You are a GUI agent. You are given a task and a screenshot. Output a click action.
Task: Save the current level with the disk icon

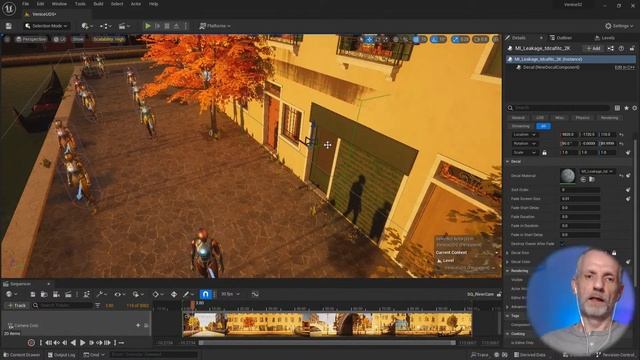[x=9, y=26]
